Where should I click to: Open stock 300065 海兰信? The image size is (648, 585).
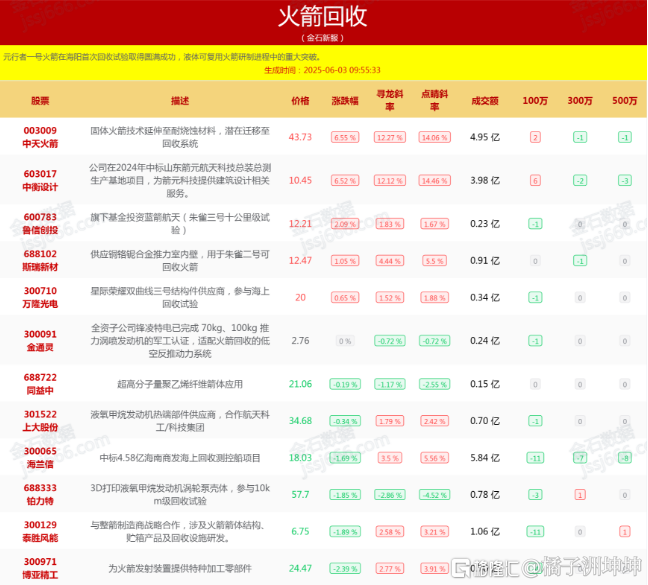coord(40,458)
